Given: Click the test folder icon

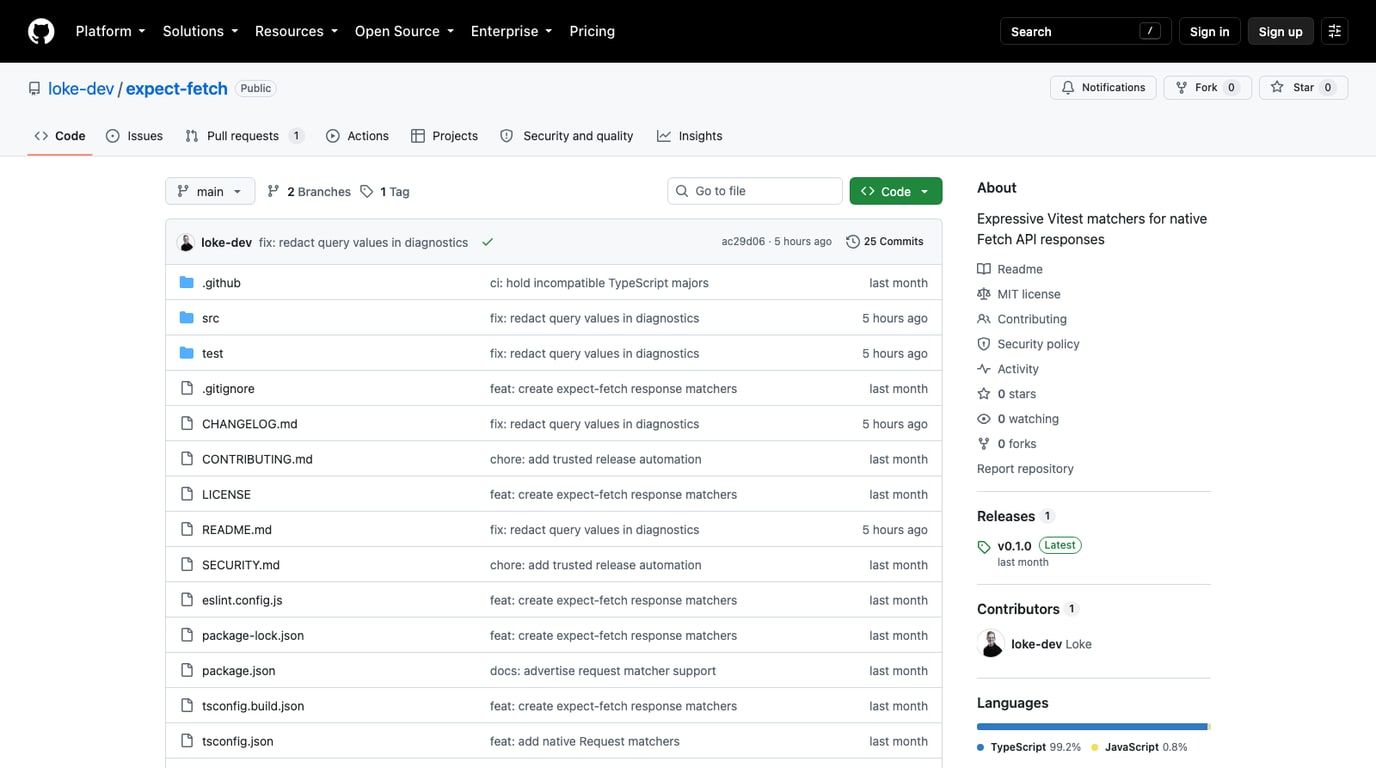Looking at the screenshot, I should 186,353.
